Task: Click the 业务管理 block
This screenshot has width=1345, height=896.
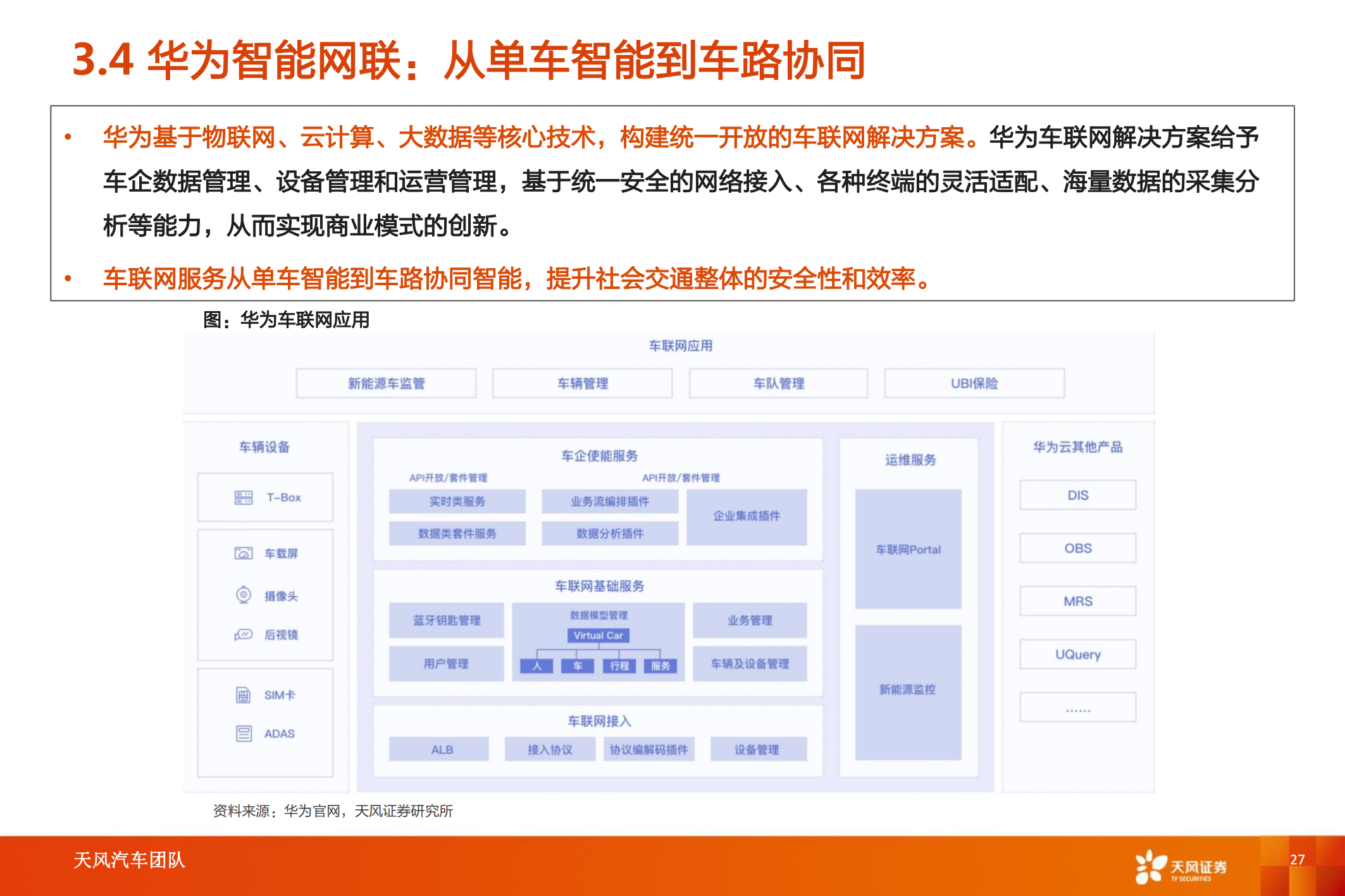Action: [750, 620]
